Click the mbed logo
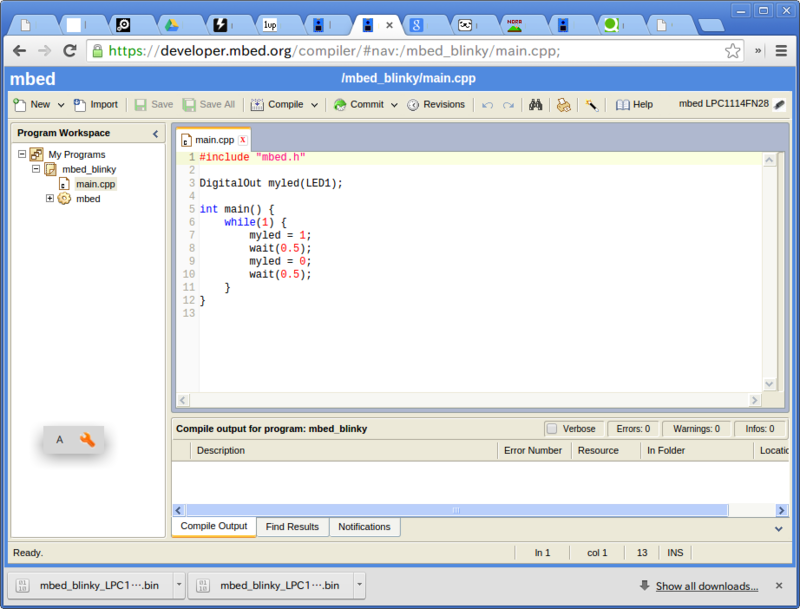Screen dimensions: 800x609 [x=33, y=79]
